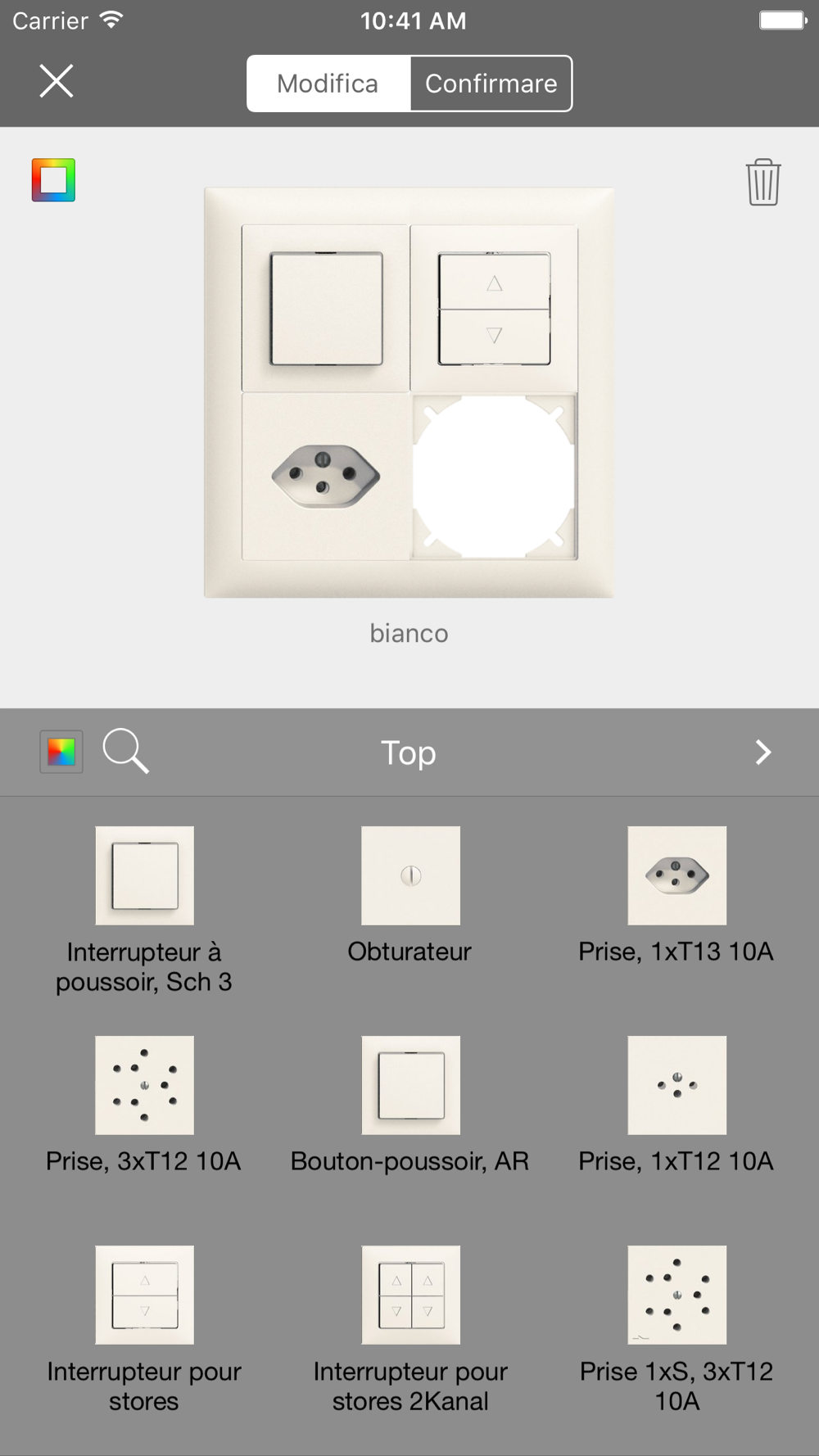Image resolution: width=819 pixels, height=1456 pixels.
Task: Pick the Prise 1xT13 10A socket
Action: [x=676, y=875]
